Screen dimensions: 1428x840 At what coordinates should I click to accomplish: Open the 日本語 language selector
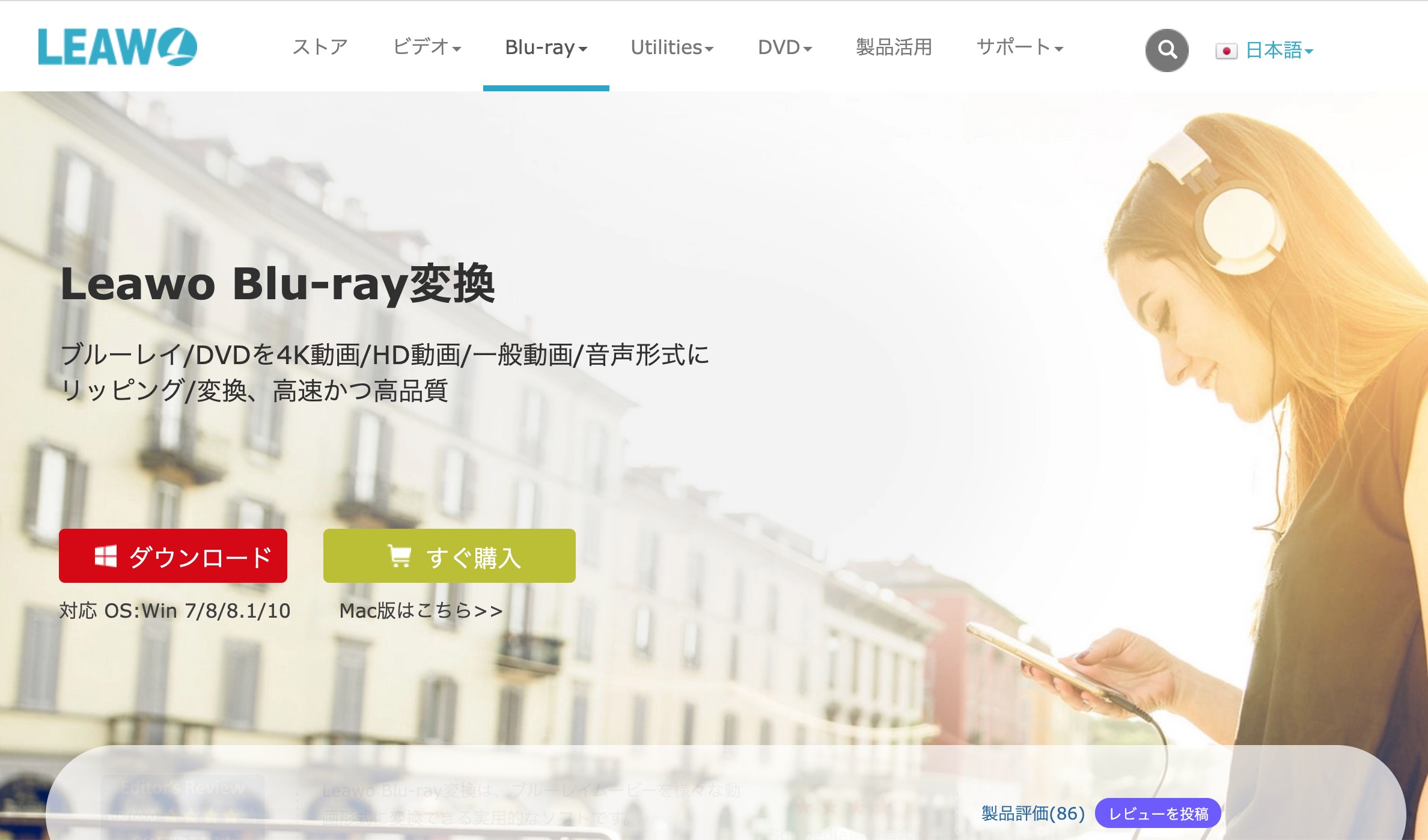coord(1279,50)
